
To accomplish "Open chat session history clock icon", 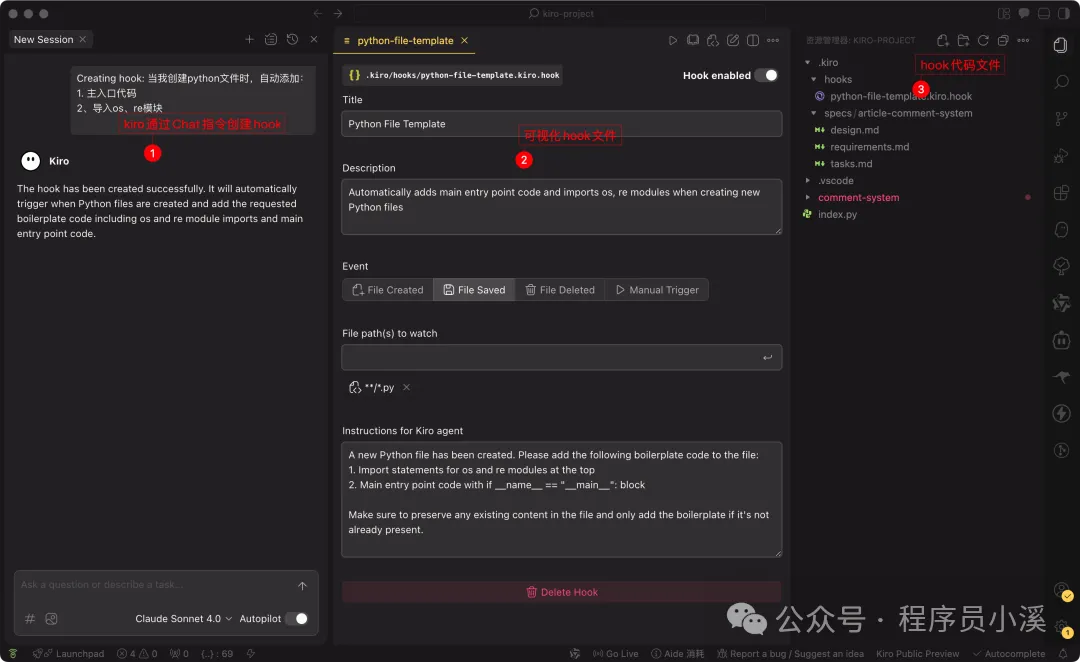I will (x=292, y=39).
